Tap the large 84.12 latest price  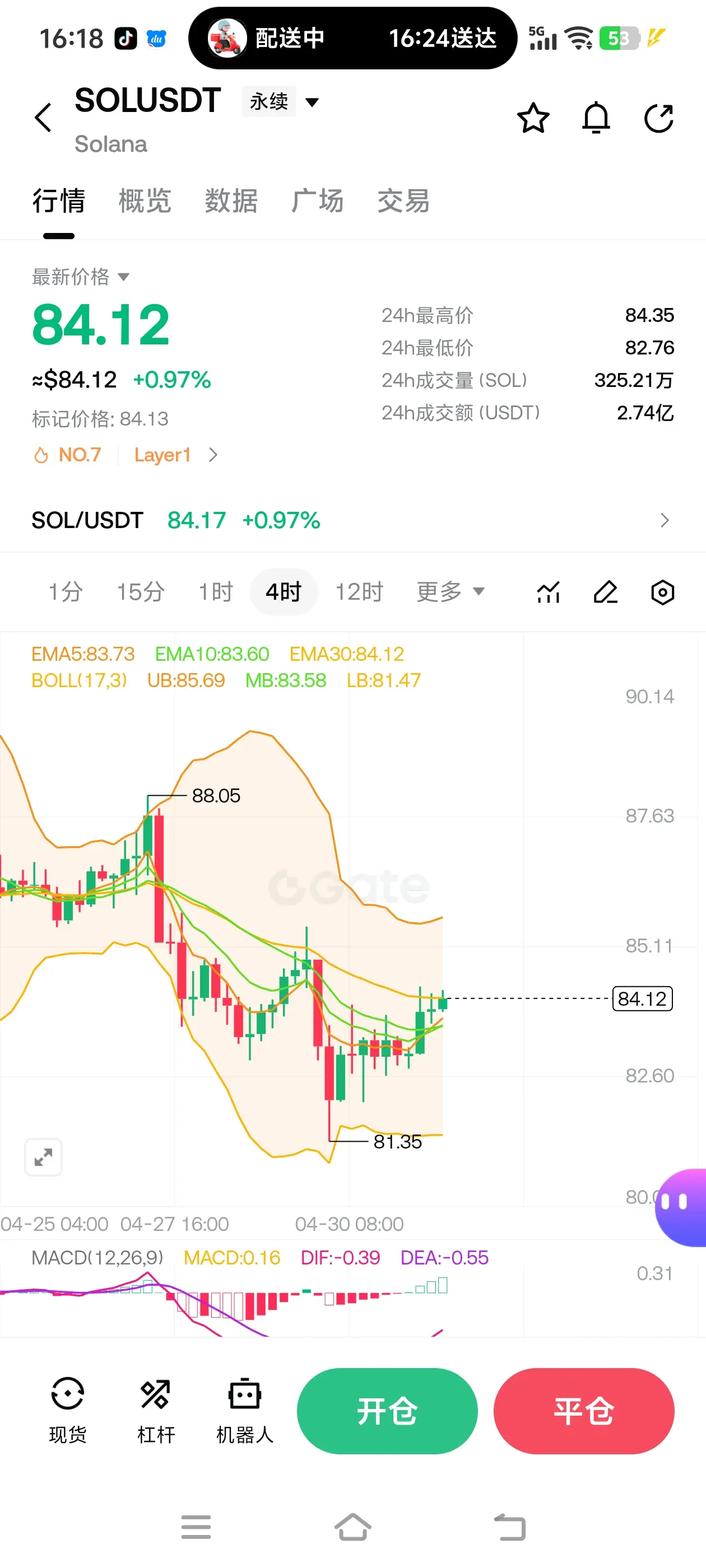pos(100,325)
